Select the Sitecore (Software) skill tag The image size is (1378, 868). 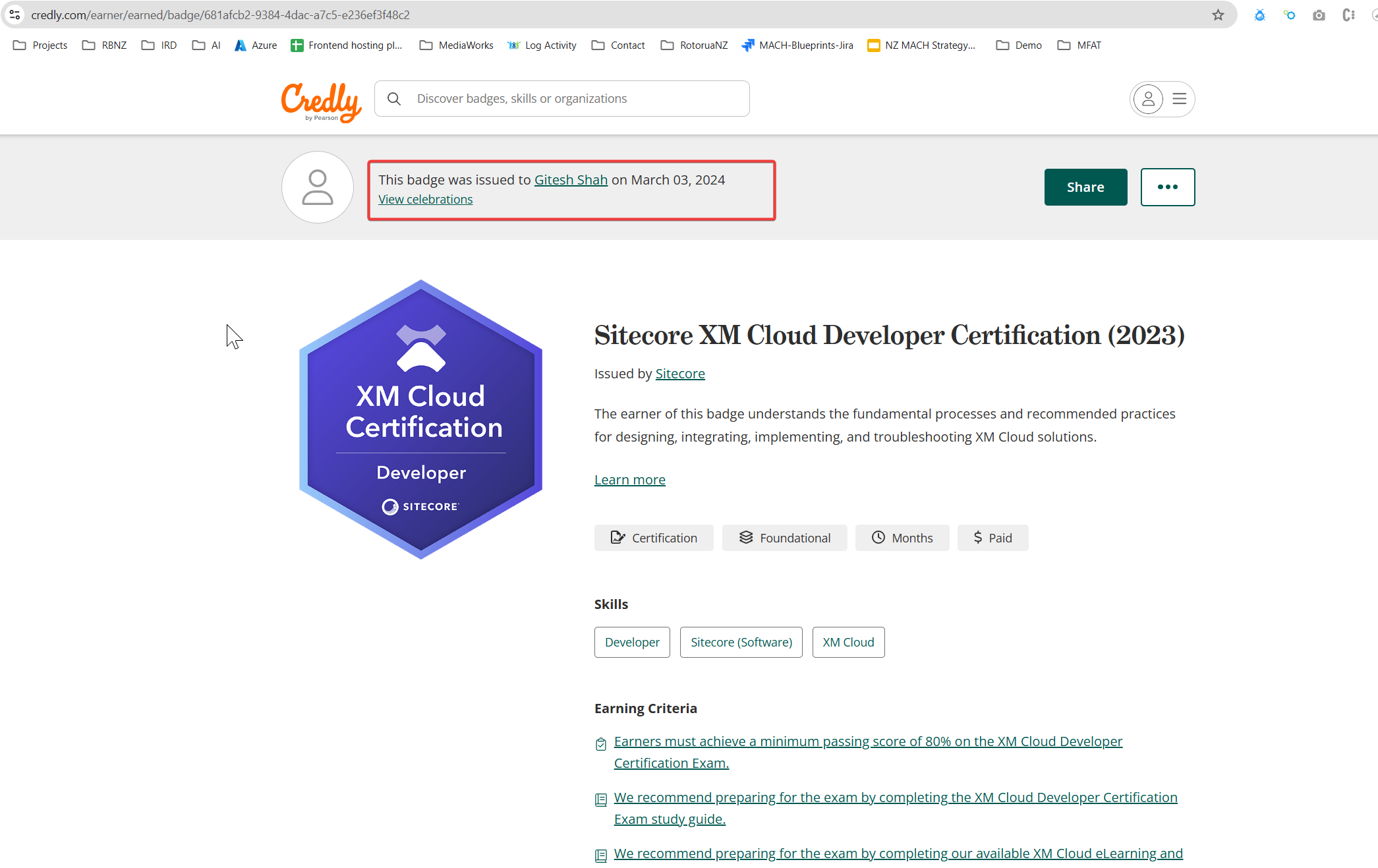pyautogui.click(x=741, y=642)
